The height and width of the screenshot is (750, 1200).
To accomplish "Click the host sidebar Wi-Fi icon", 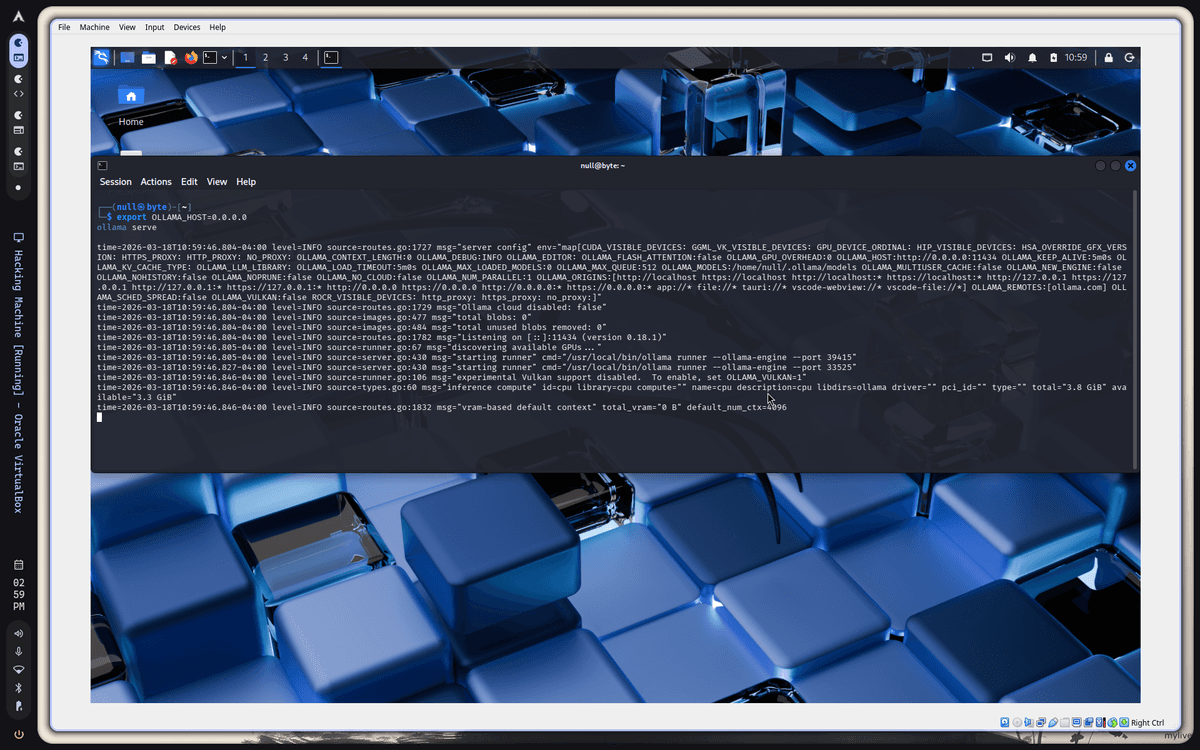I will coord(19,669).
